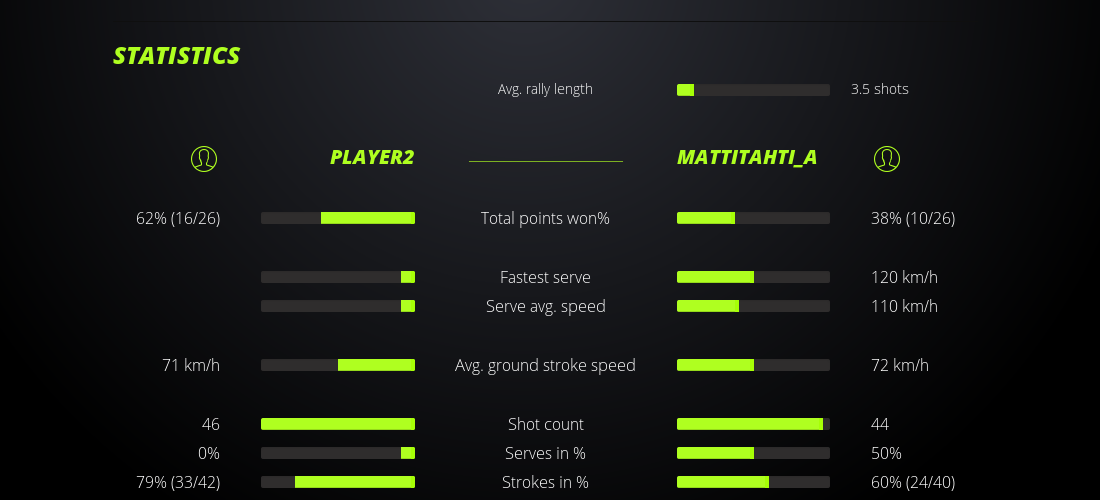Select the MATTITAHTI_A player name

point(747,157)
